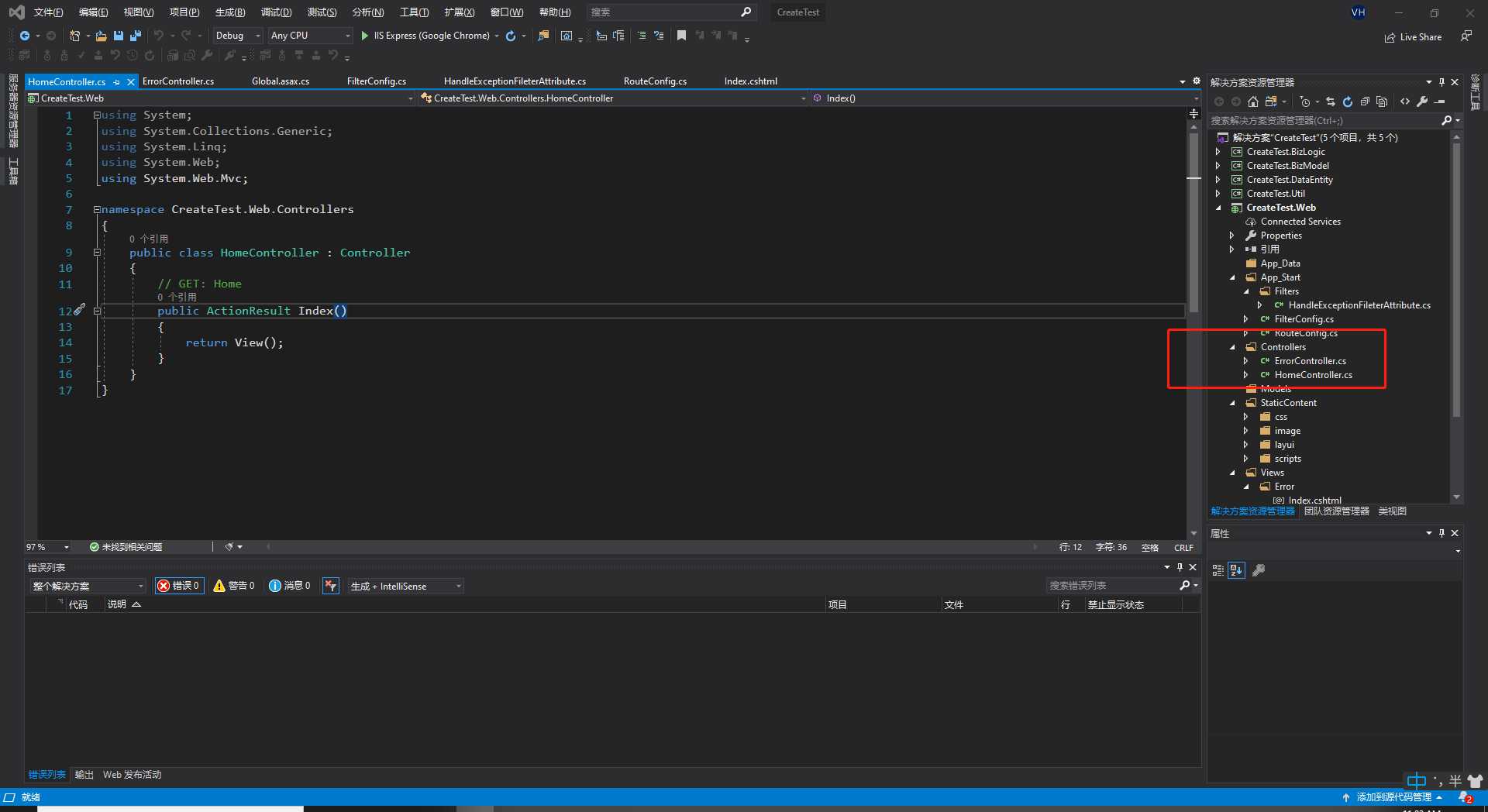Save the current file with the floppy icon
The image size is (1488, 812).
(119, 36)
